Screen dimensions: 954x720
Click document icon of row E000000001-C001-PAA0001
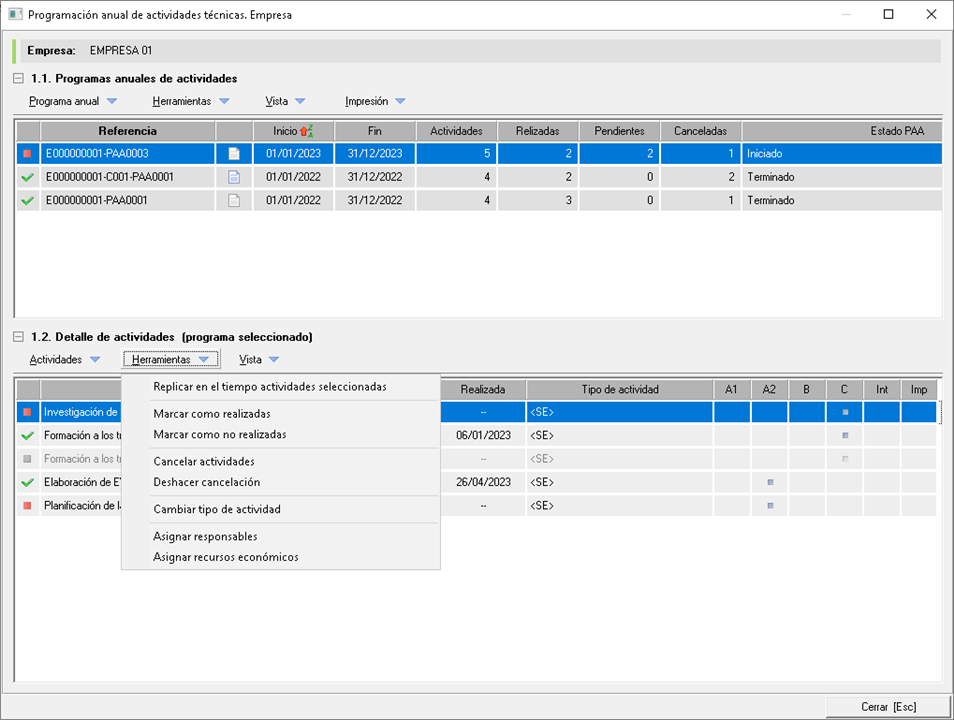pos(234,177)
